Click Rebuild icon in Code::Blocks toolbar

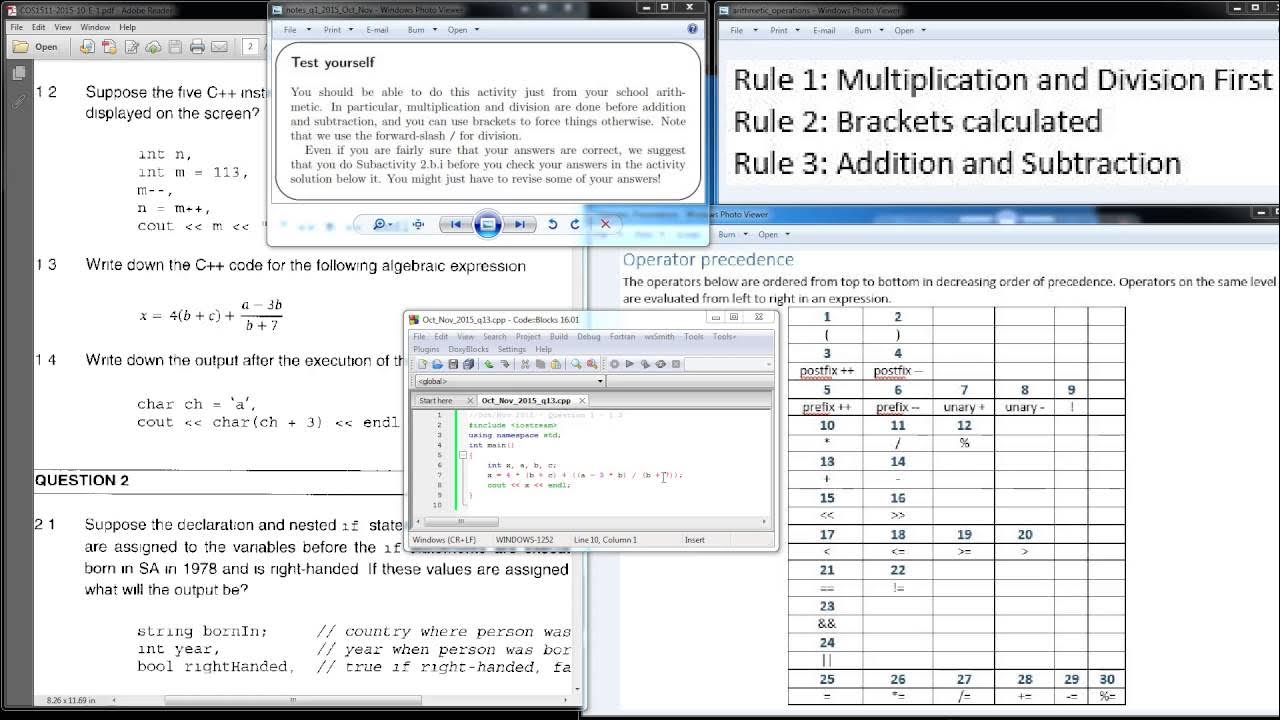tap(660, 364)
